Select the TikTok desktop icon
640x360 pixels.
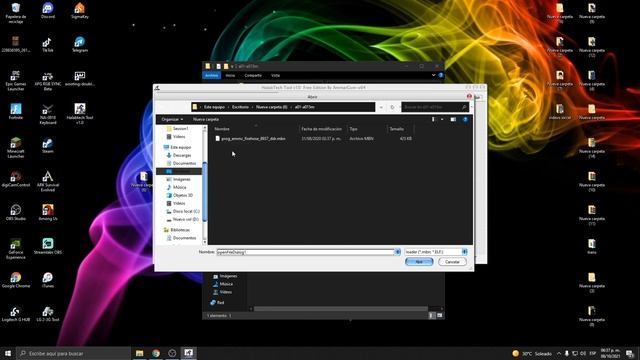click(48, 44)
